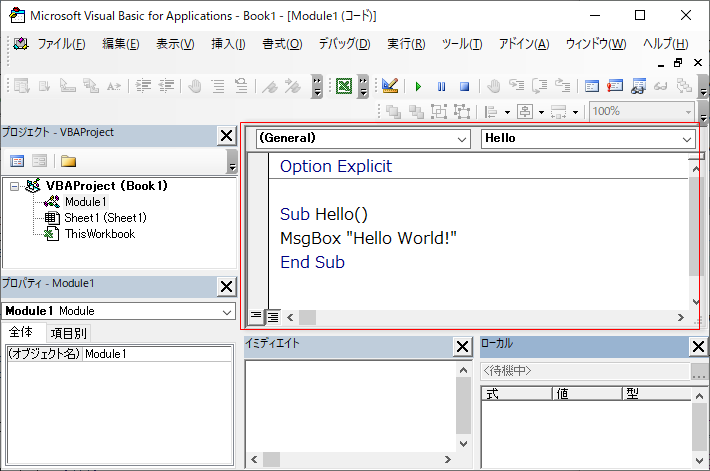Select the 項目別 properties tab
710x471 pixels.
(x=68, y=333)
